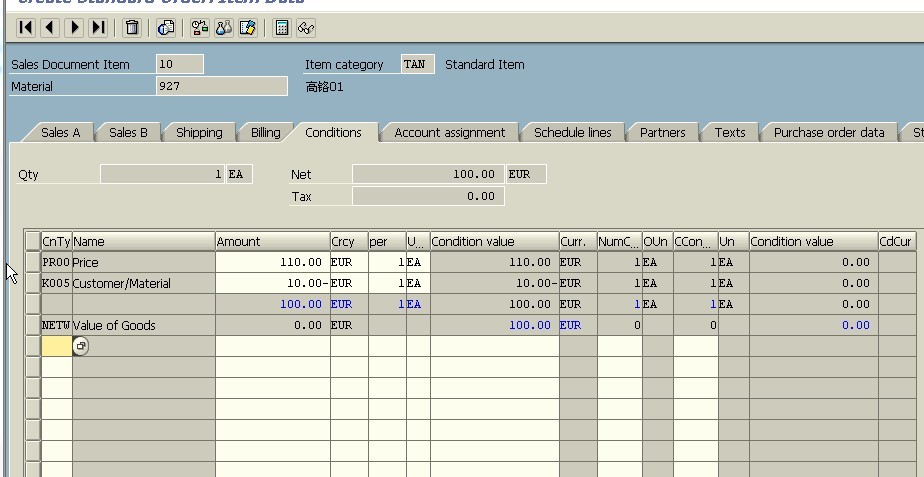924x477 pixels.
Task: Click the Qty field showing 1
Action: pos(163,174)
